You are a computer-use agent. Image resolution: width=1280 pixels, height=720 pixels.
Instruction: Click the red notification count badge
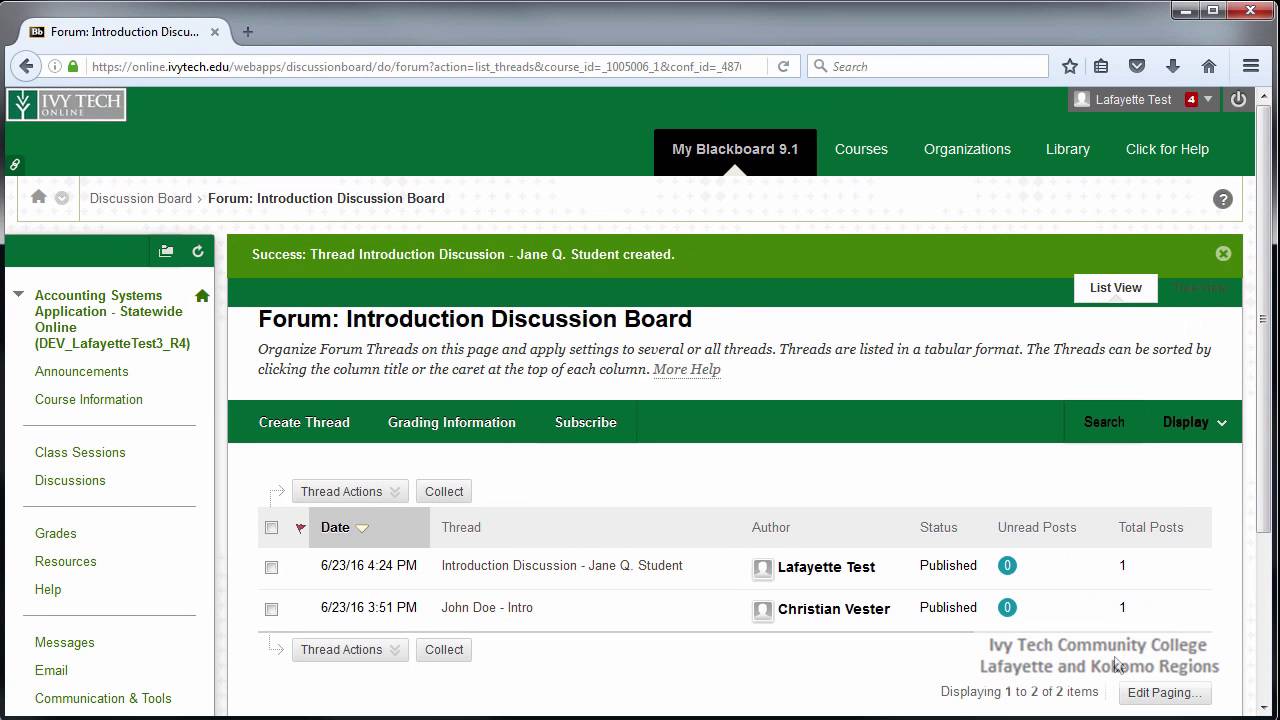[1191, 99]
